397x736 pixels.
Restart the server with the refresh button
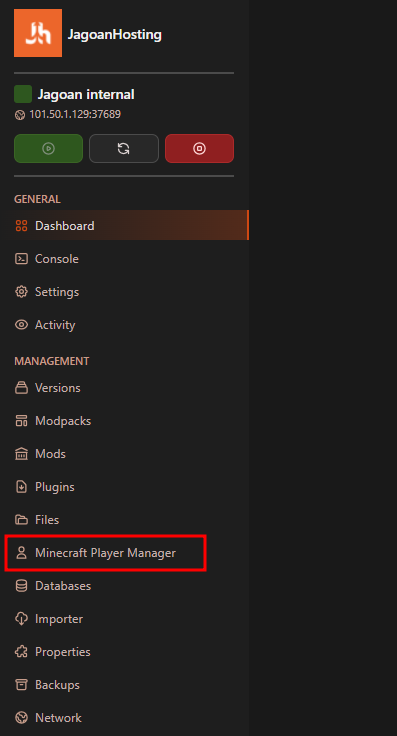click(124, 148)
